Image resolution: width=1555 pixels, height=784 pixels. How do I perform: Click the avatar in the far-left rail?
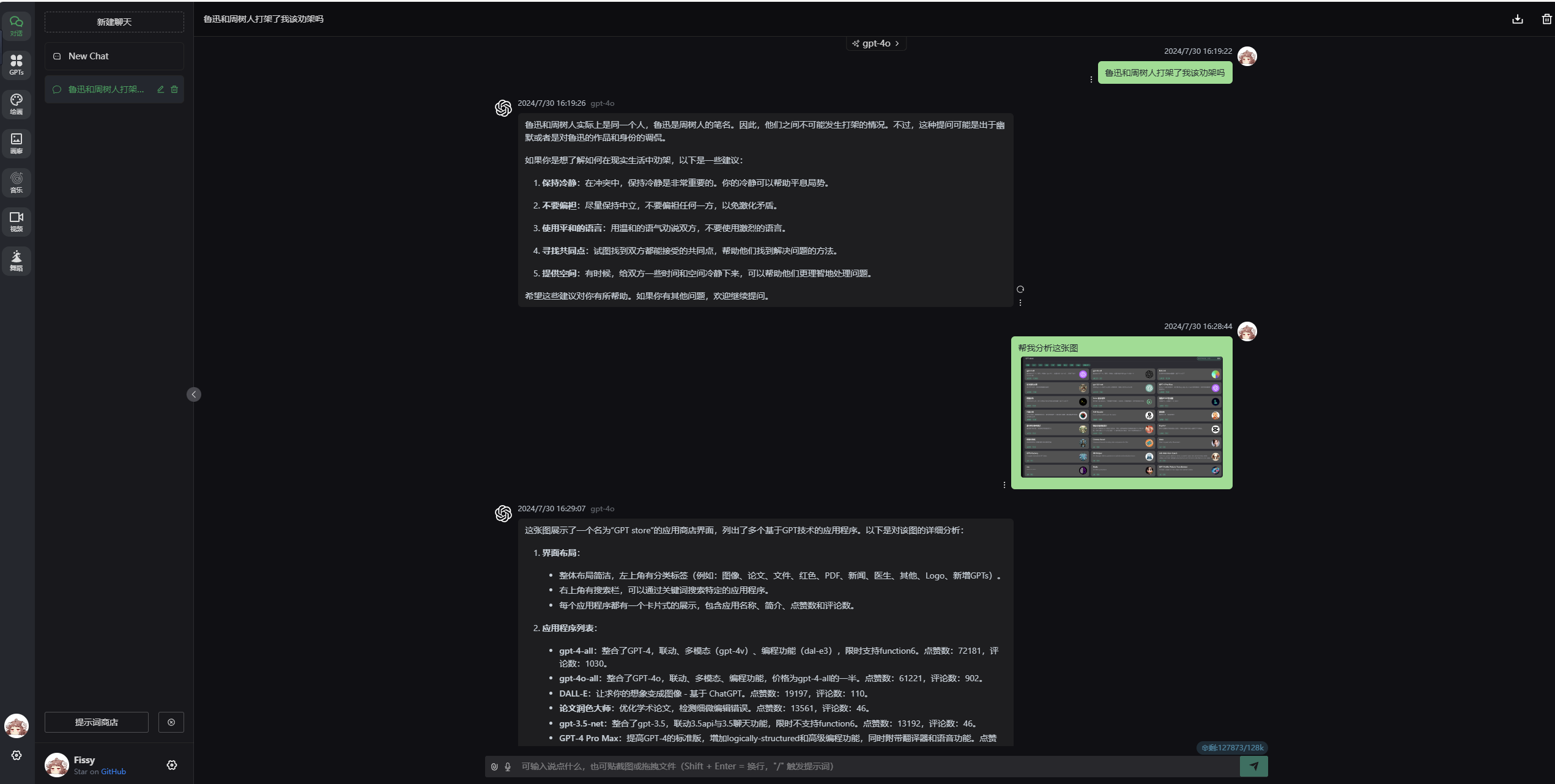[17, 726]
